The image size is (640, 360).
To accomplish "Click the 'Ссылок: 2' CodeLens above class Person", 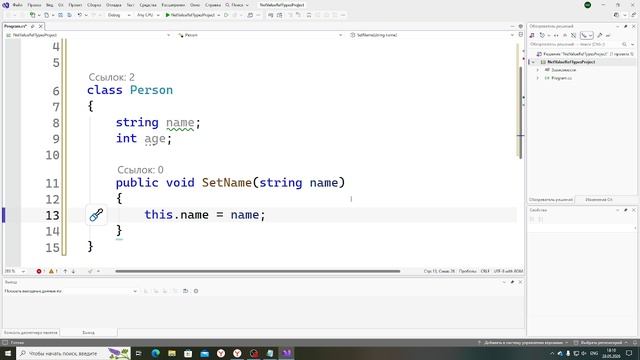I will click(111, 77).
